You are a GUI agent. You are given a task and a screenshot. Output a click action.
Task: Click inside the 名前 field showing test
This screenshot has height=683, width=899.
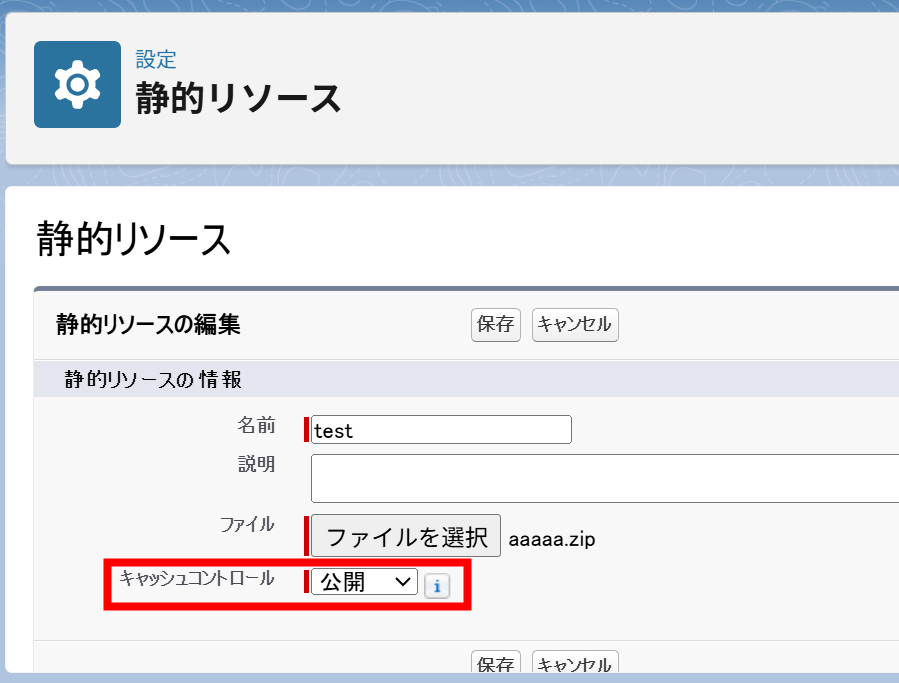pyautogui.click(x=440, y=429)
